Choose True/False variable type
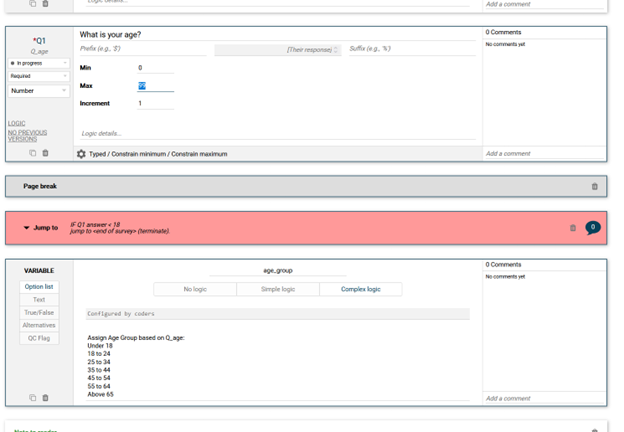Screen dimensions: 624x432 click(39, 313)
